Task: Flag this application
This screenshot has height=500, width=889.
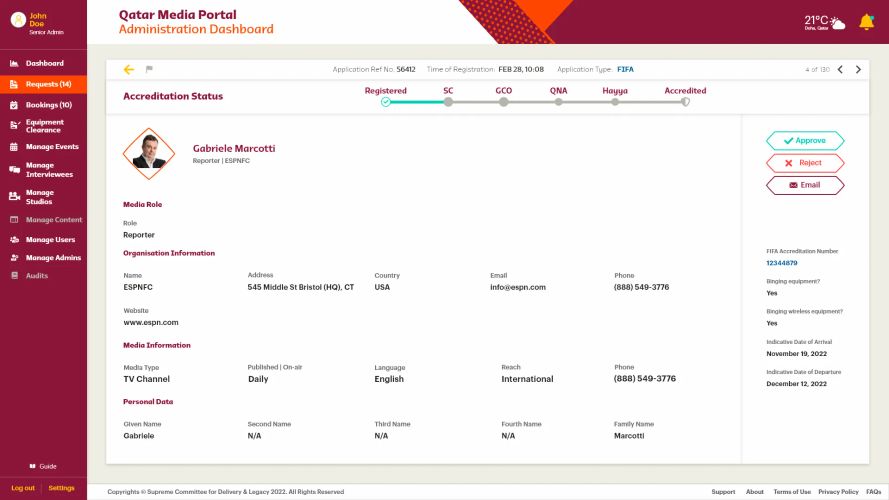Action: point(149,69)
